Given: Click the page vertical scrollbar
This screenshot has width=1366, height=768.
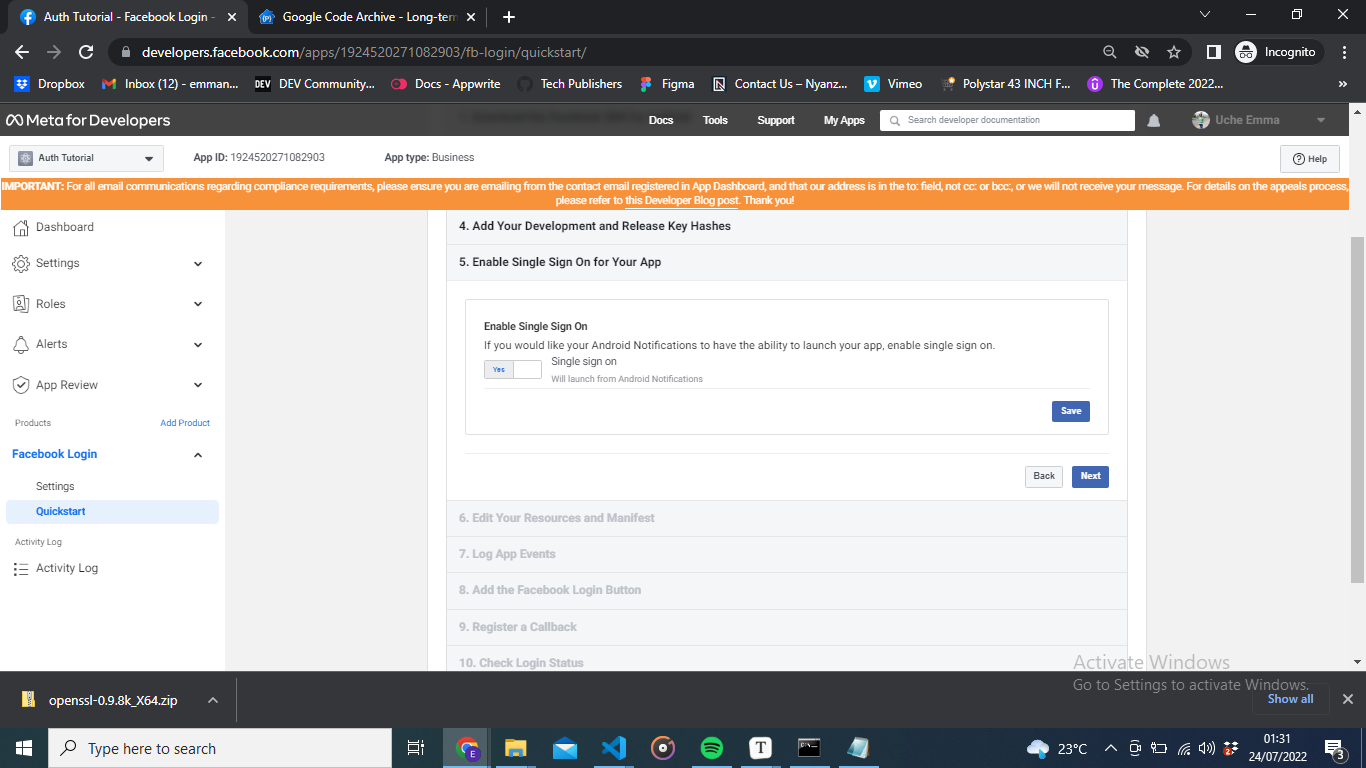Looking at the screenshot, I should [x=1357, y=410].
